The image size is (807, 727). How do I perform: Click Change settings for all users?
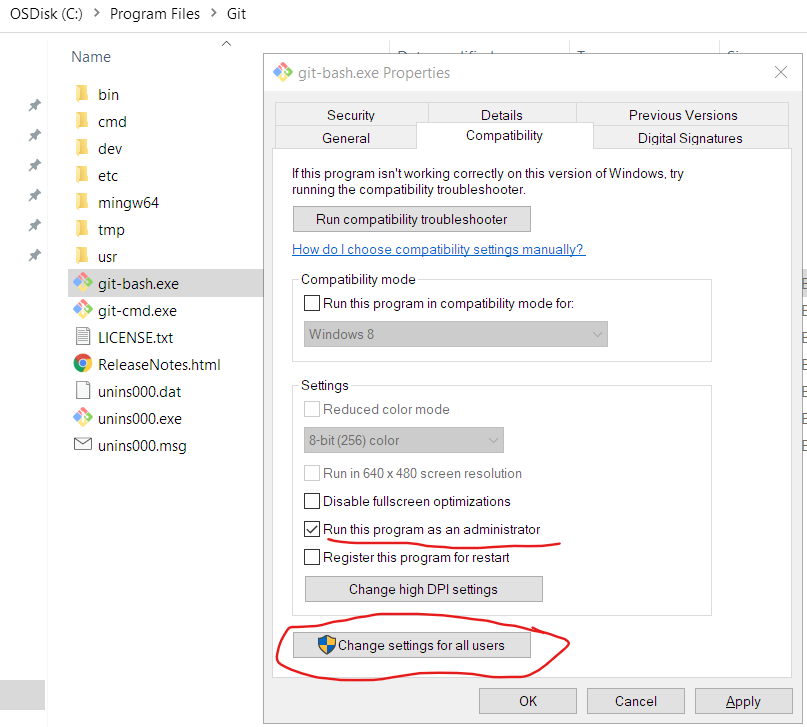tap(412, 645)
